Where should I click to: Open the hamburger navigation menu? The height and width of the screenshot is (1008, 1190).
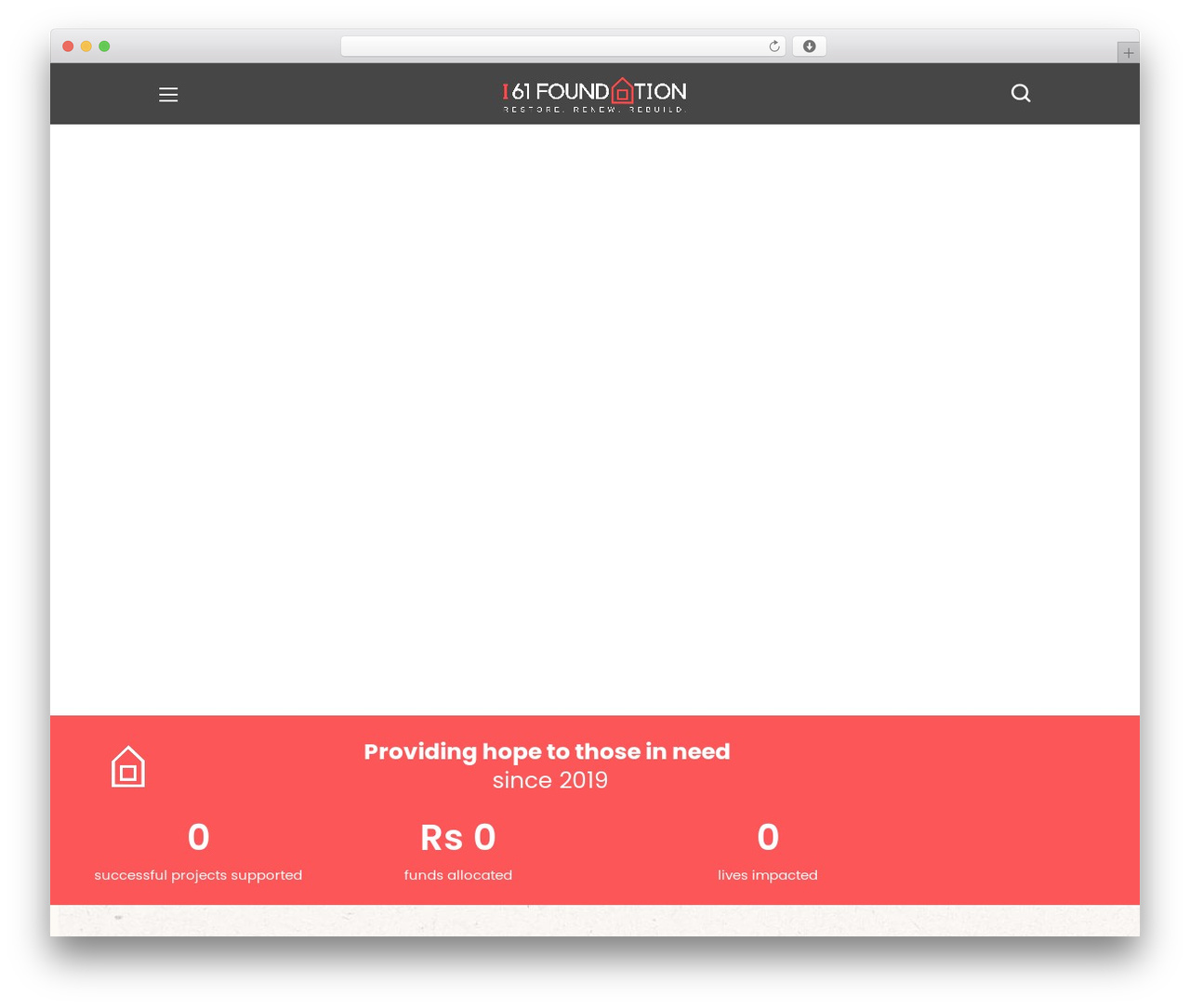tap(168, 94)
